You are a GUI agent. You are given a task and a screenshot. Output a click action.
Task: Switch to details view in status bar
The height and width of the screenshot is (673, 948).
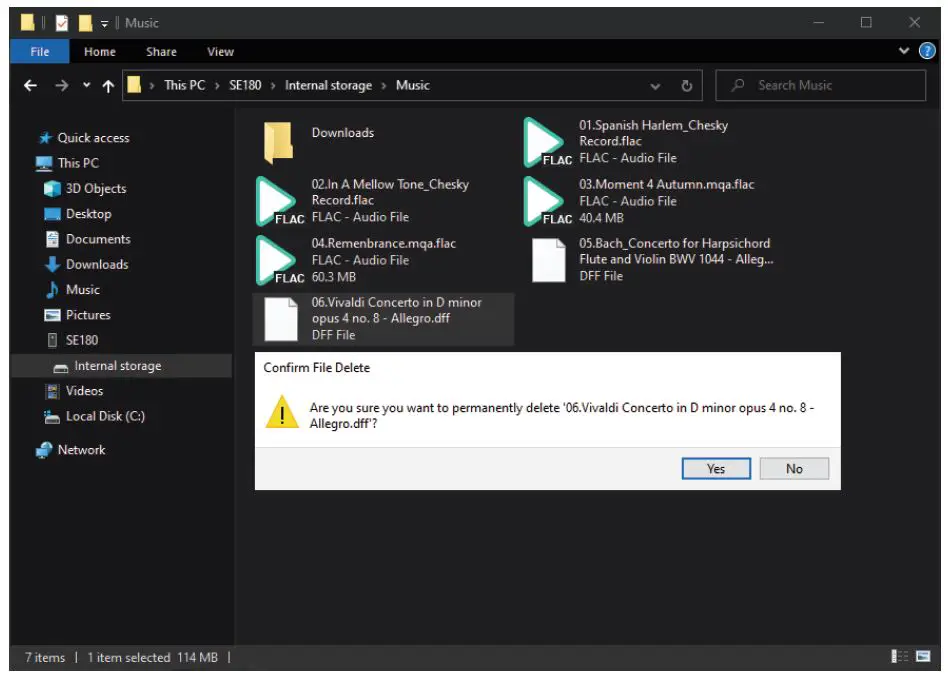pyautogui.click(x=899, y=656)
